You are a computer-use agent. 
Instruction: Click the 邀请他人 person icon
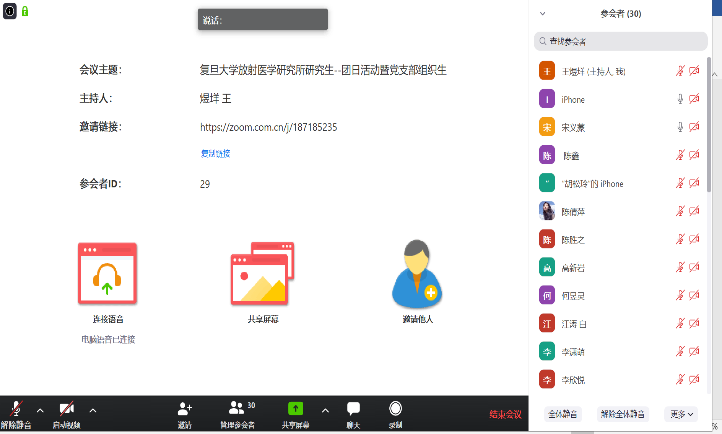[x=415, y=273]
